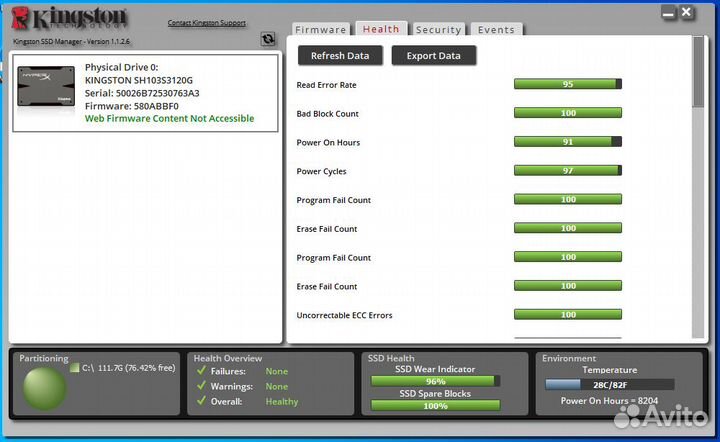
Task: Open the Events tab
Action: 496,29
